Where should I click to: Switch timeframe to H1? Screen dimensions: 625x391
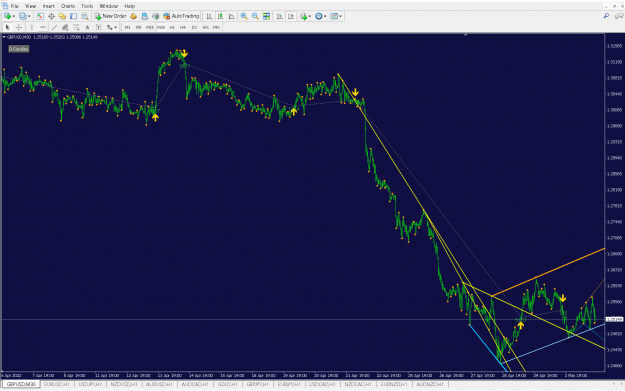[x=172, y=28]
